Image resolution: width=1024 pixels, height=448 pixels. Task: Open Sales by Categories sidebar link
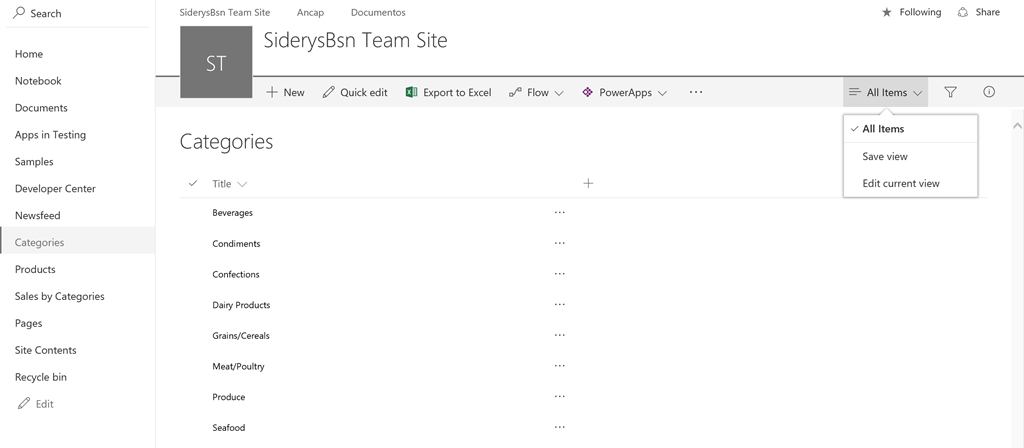pos(59,296)
